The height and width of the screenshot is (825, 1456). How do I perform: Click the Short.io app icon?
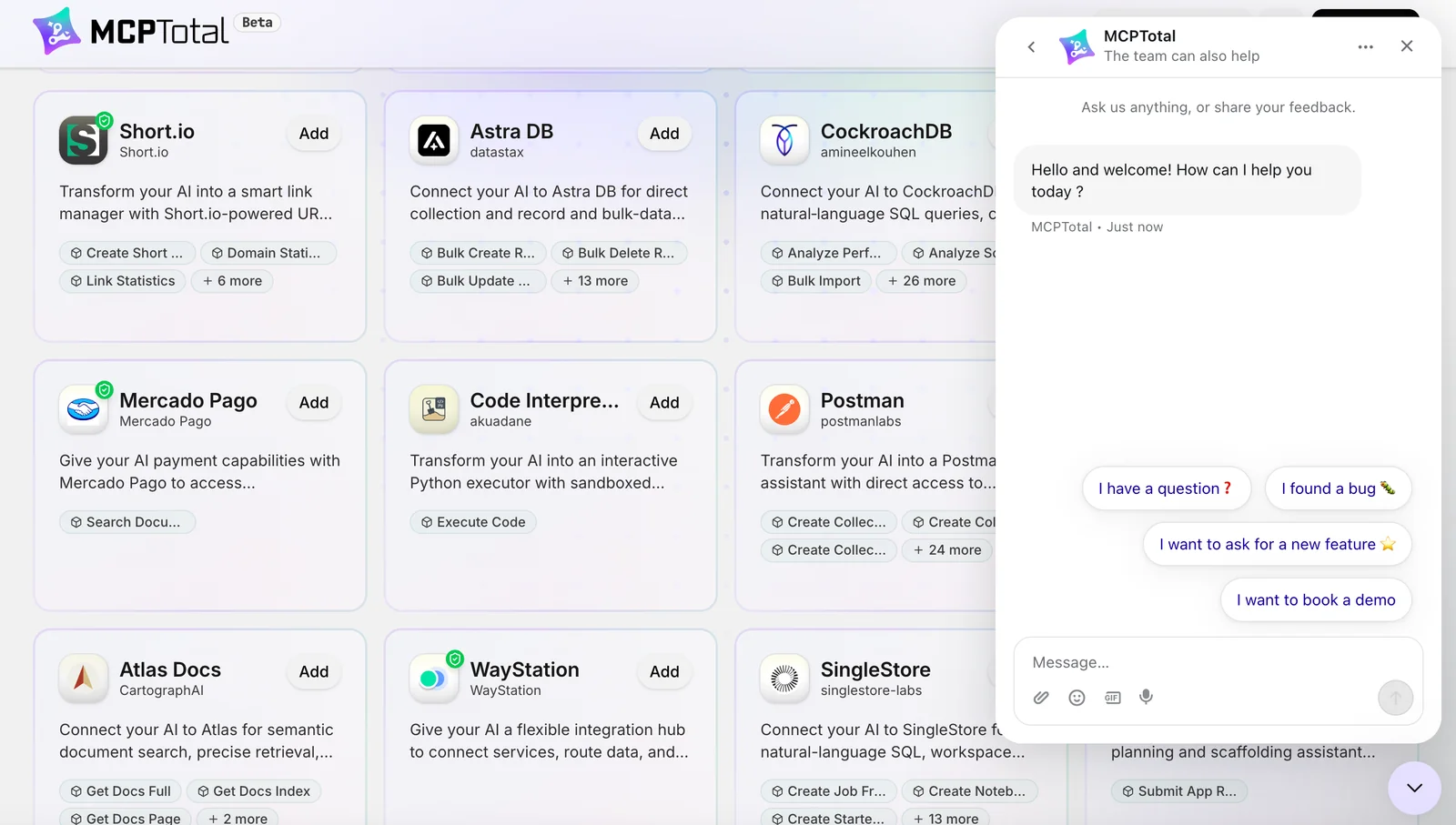point(83,140)
